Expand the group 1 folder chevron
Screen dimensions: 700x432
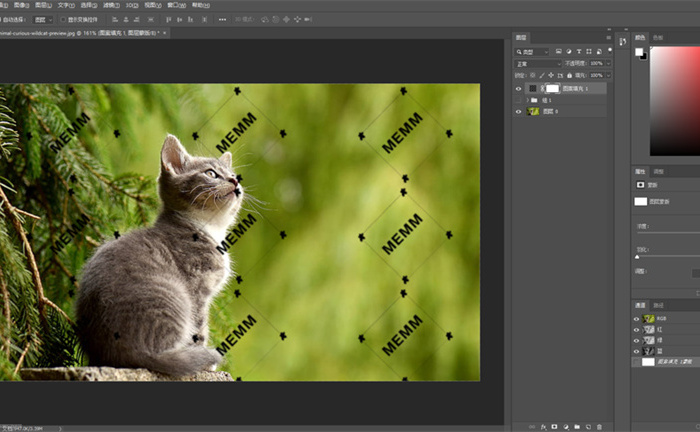pyautogui.click(x=527, y=100)
